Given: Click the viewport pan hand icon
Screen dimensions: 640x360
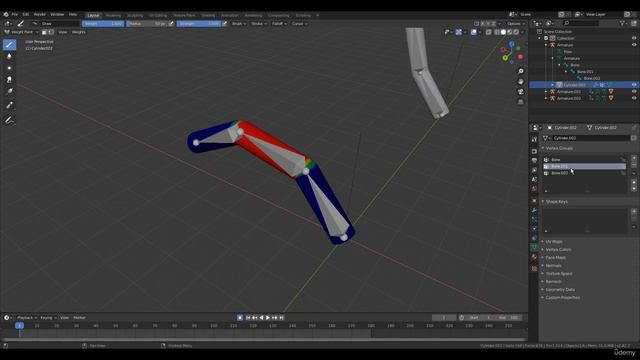Looking at the screenshot, I should 520,82.
